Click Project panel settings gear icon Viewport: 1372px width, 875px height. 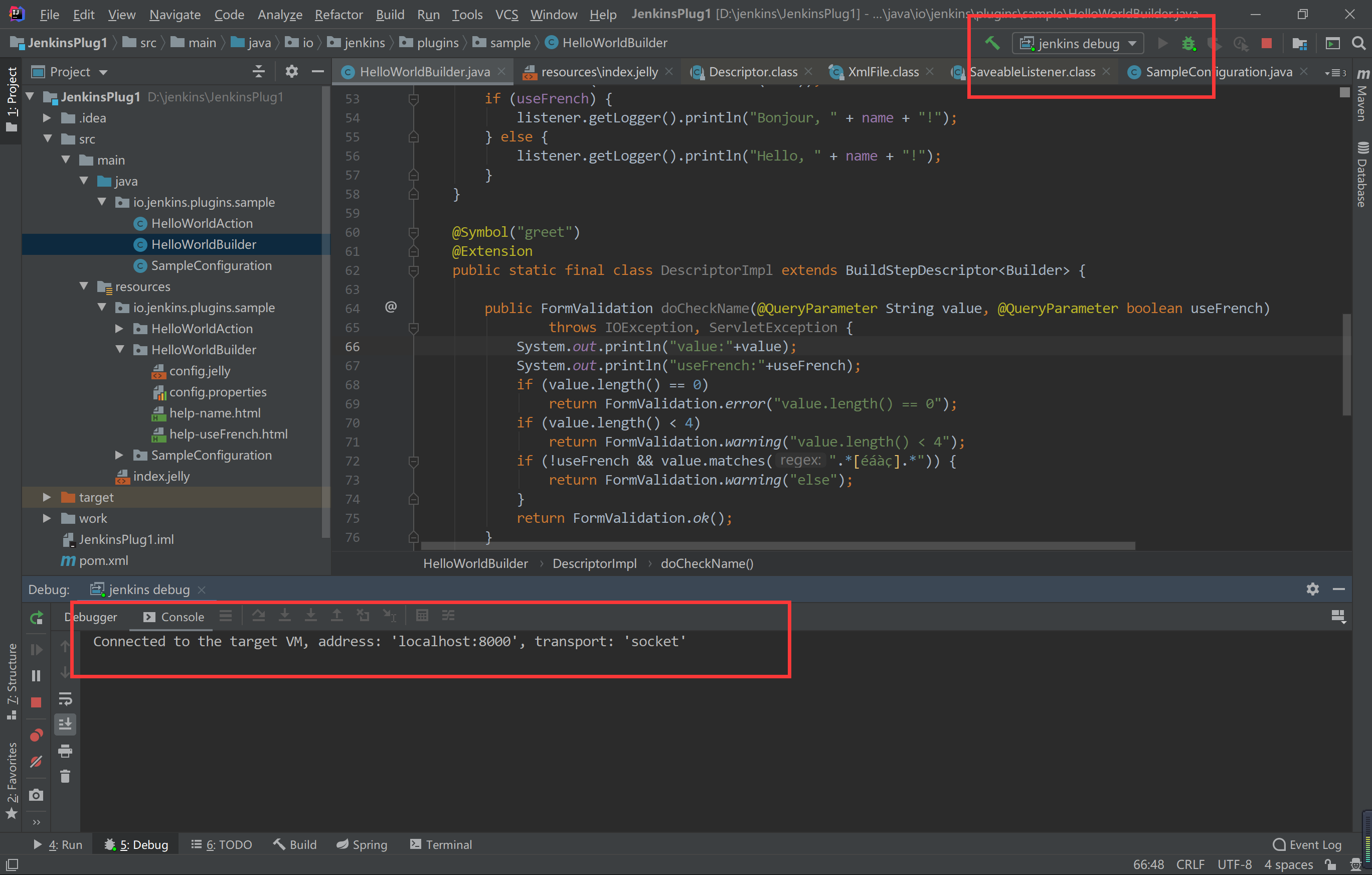point(292,72)
